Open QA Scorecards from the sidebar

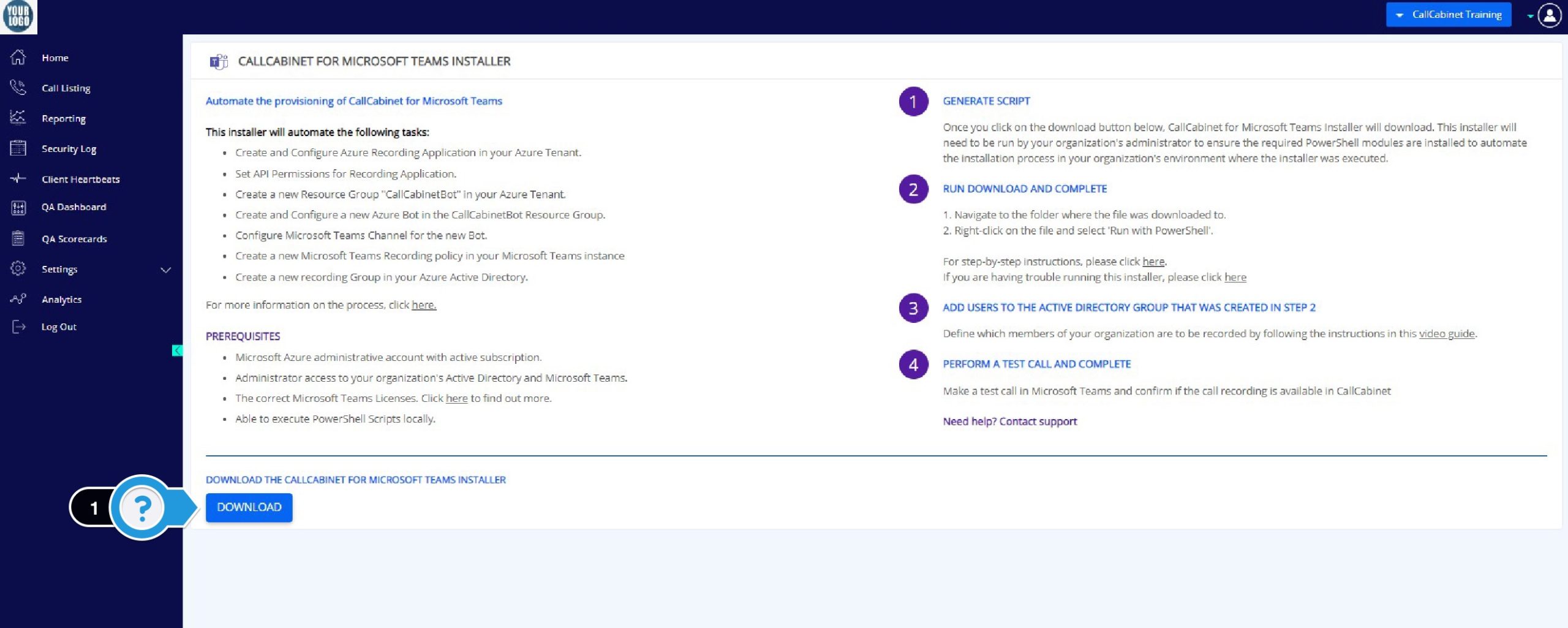(x=74, y=239)
